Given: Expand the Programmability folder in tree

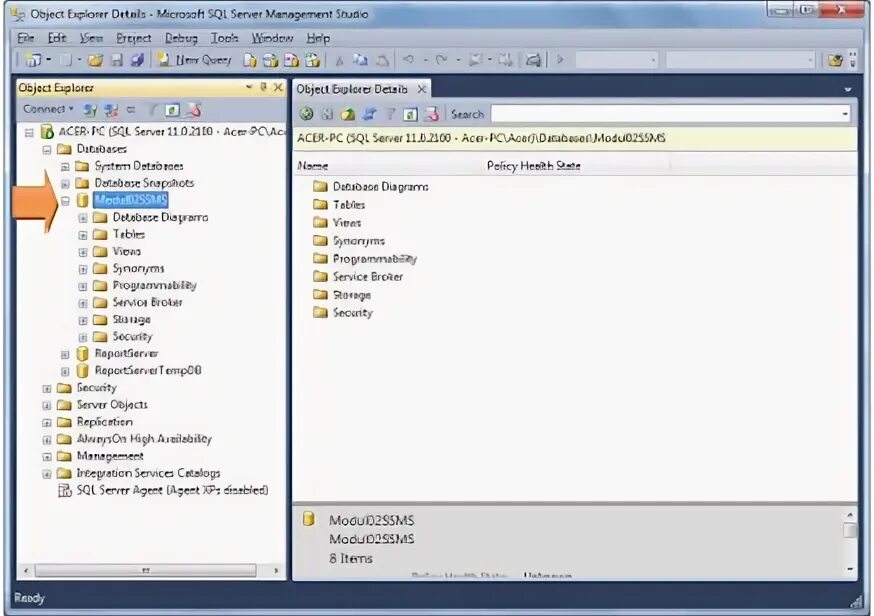Looking at the screenshot, I should (83, 287).
